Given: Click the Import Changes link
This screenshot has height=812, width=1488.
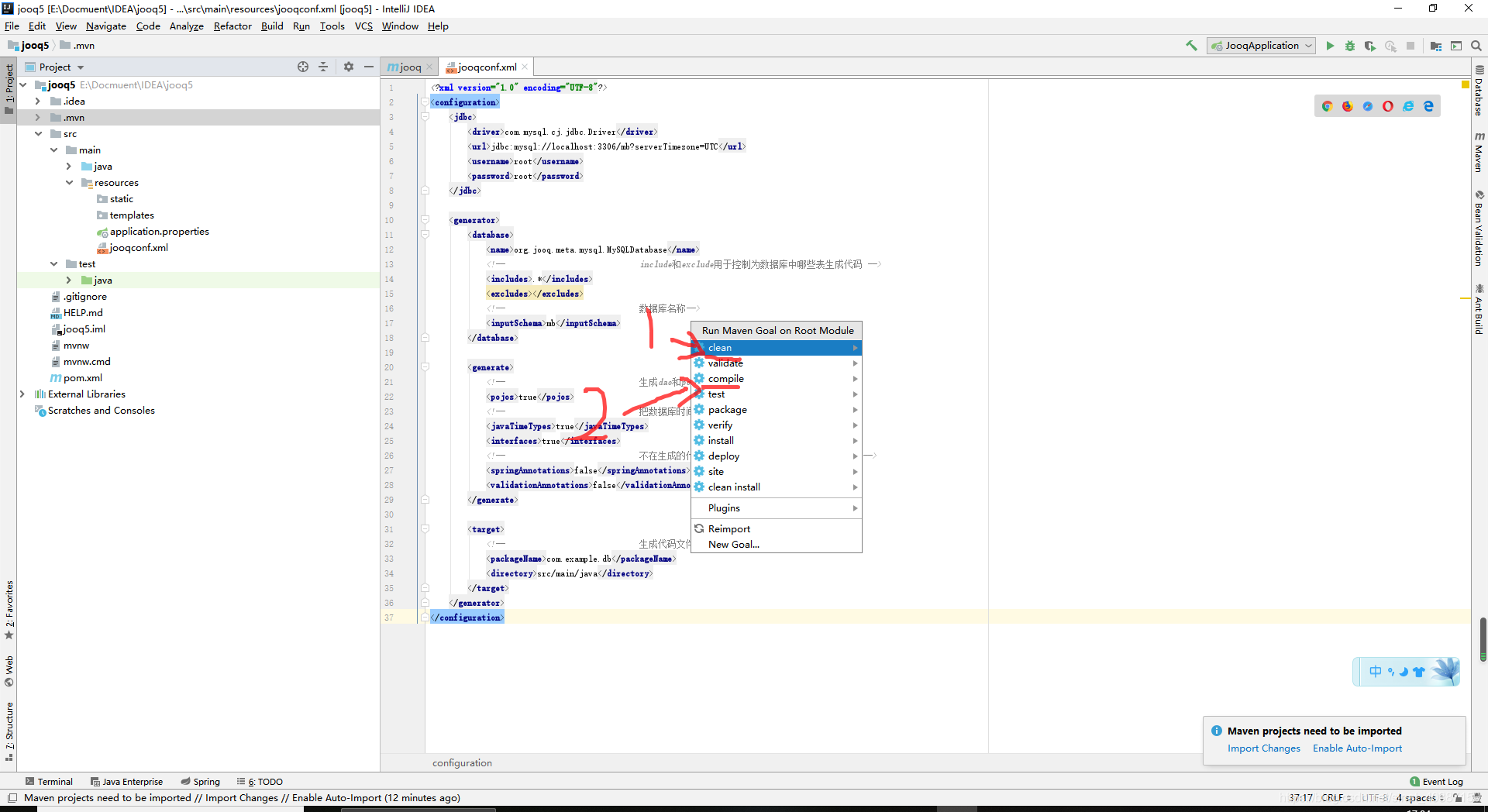Looking at the screenshot, I should coord(1264,748).
